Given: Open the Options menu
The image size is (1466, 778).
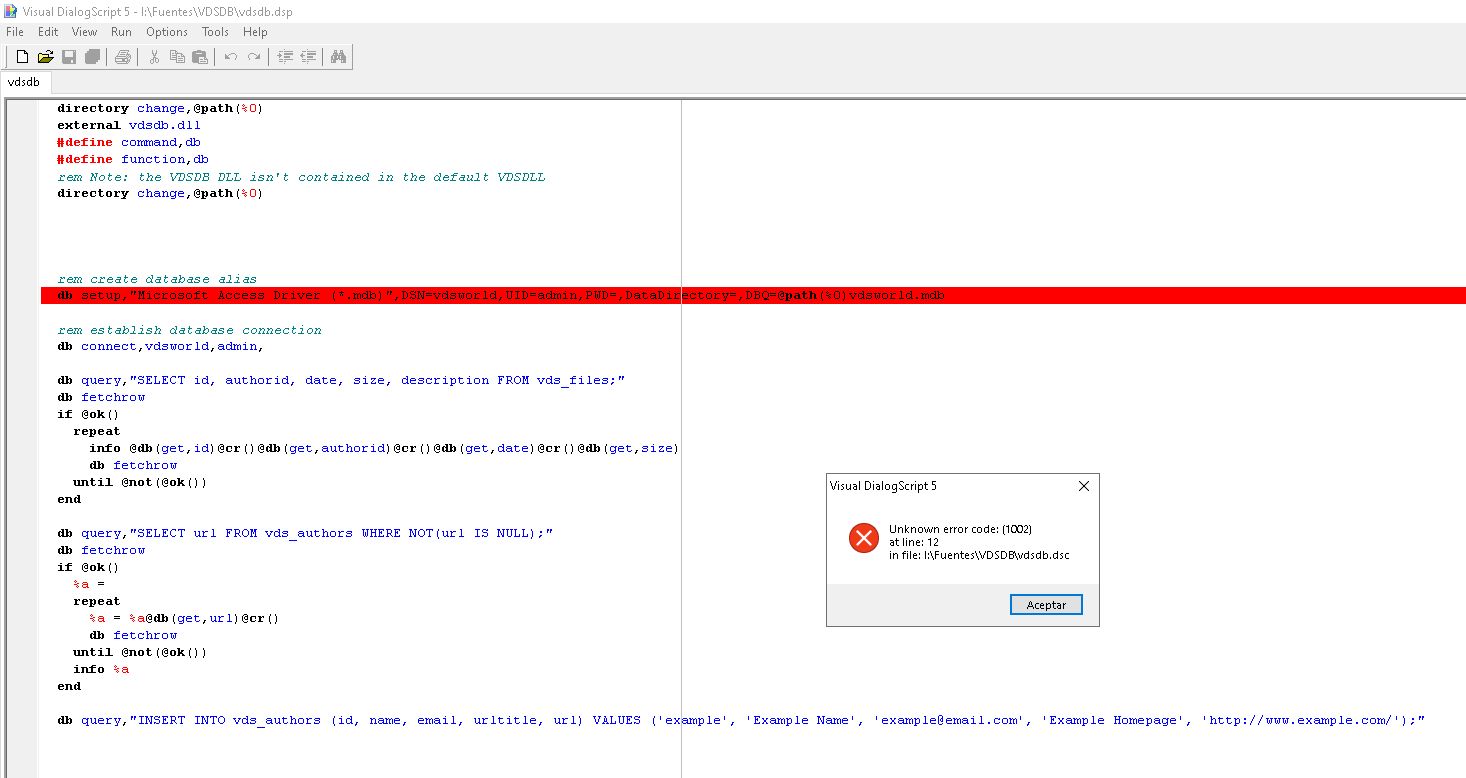Looking at the screenshot, I should click(167, 32).
